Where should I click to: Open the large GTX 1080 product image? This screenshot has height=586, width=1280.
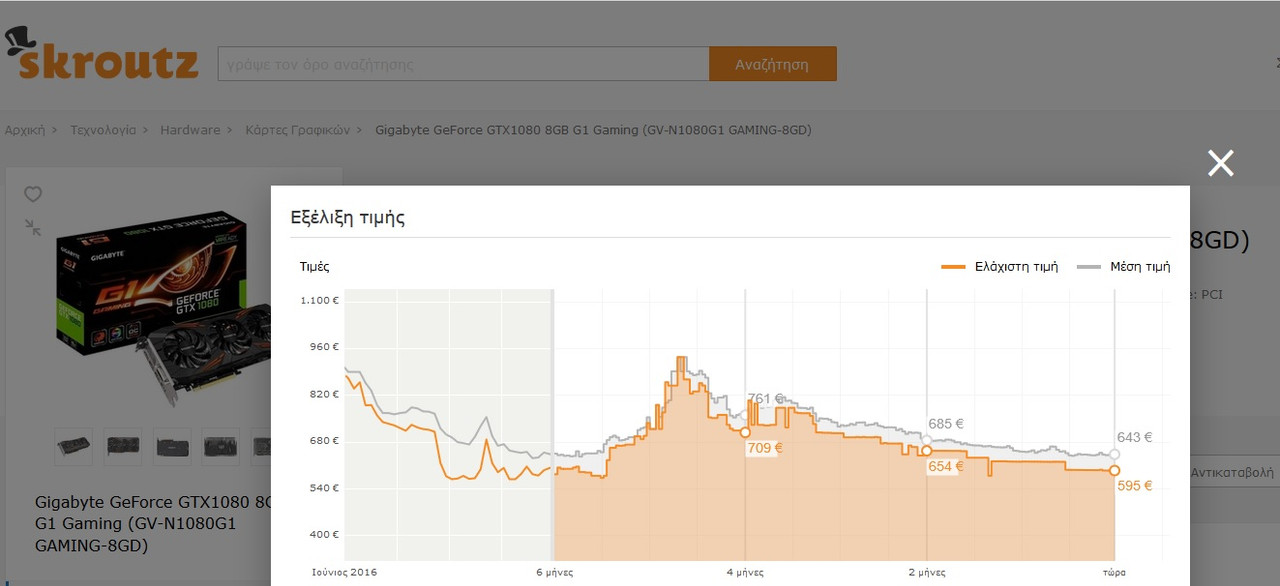coord(164,307)
